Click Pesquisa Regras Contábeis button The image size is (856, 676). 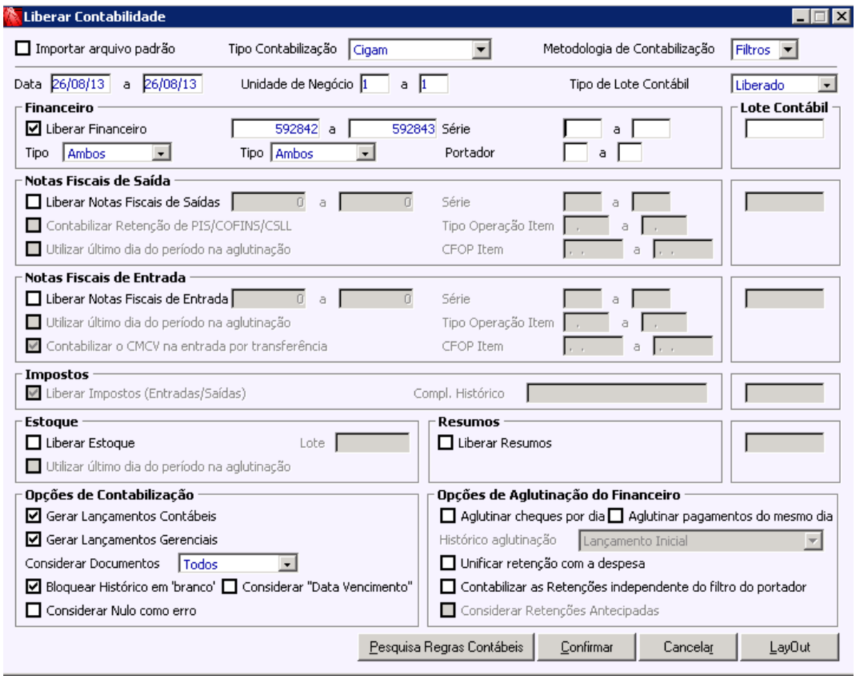[x=446, y=647]
